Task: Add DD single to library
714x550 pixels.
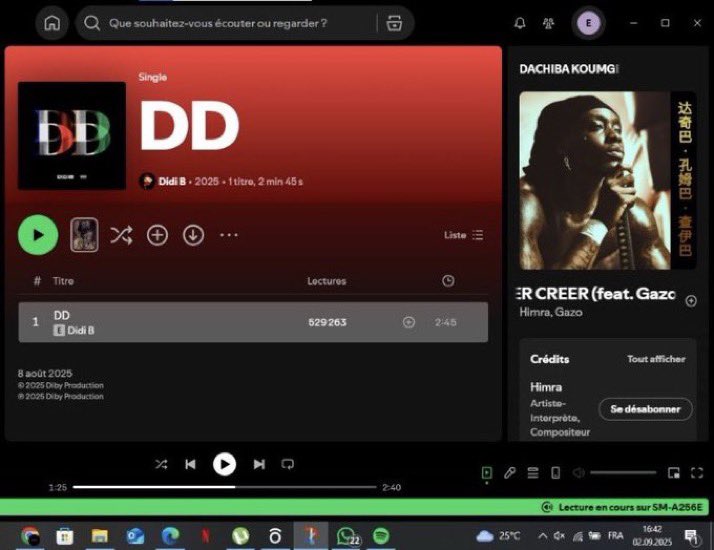Action: point(157,235)
